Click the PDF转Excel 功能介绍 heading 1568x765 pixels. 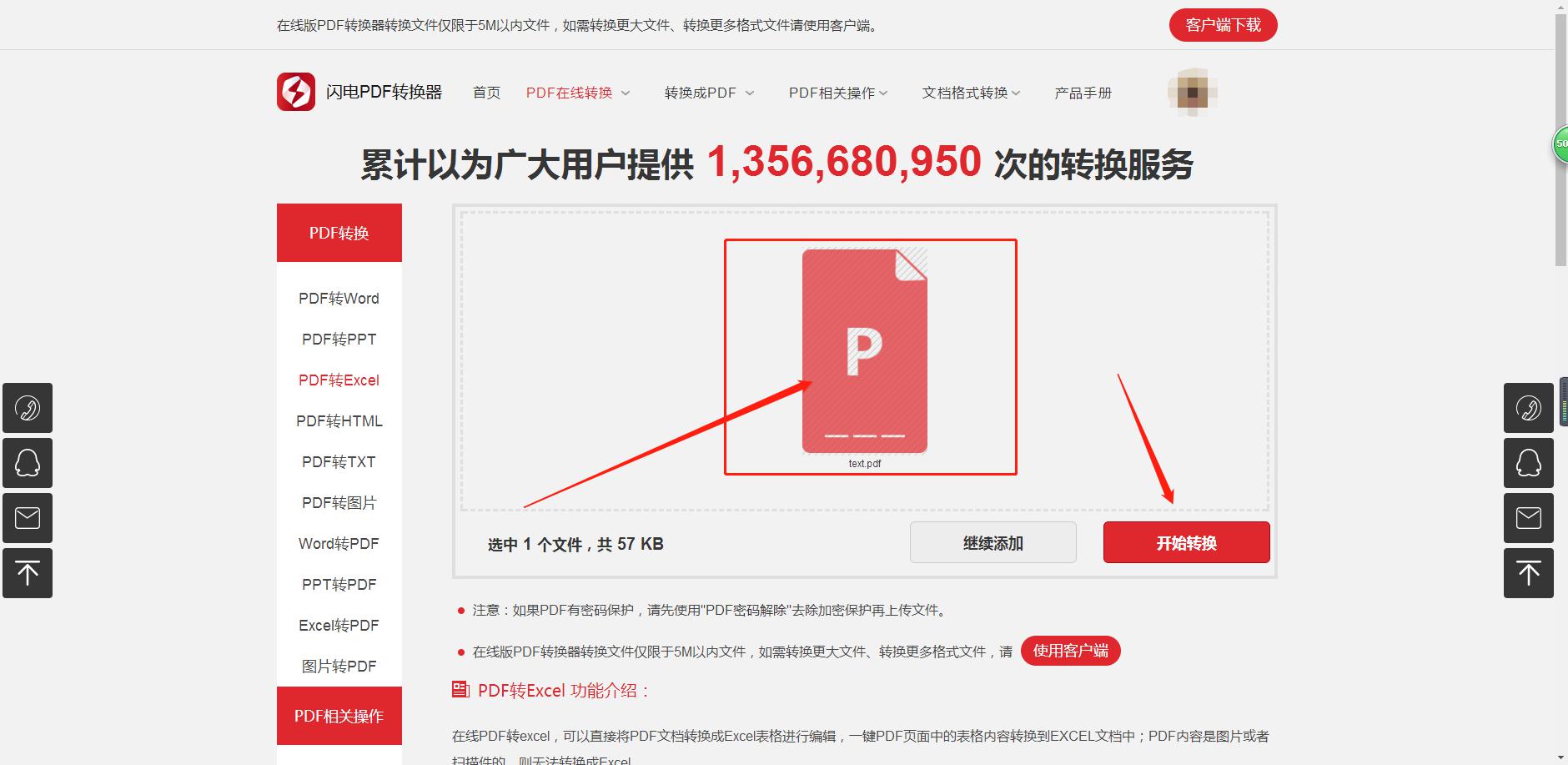pos(564,690)
